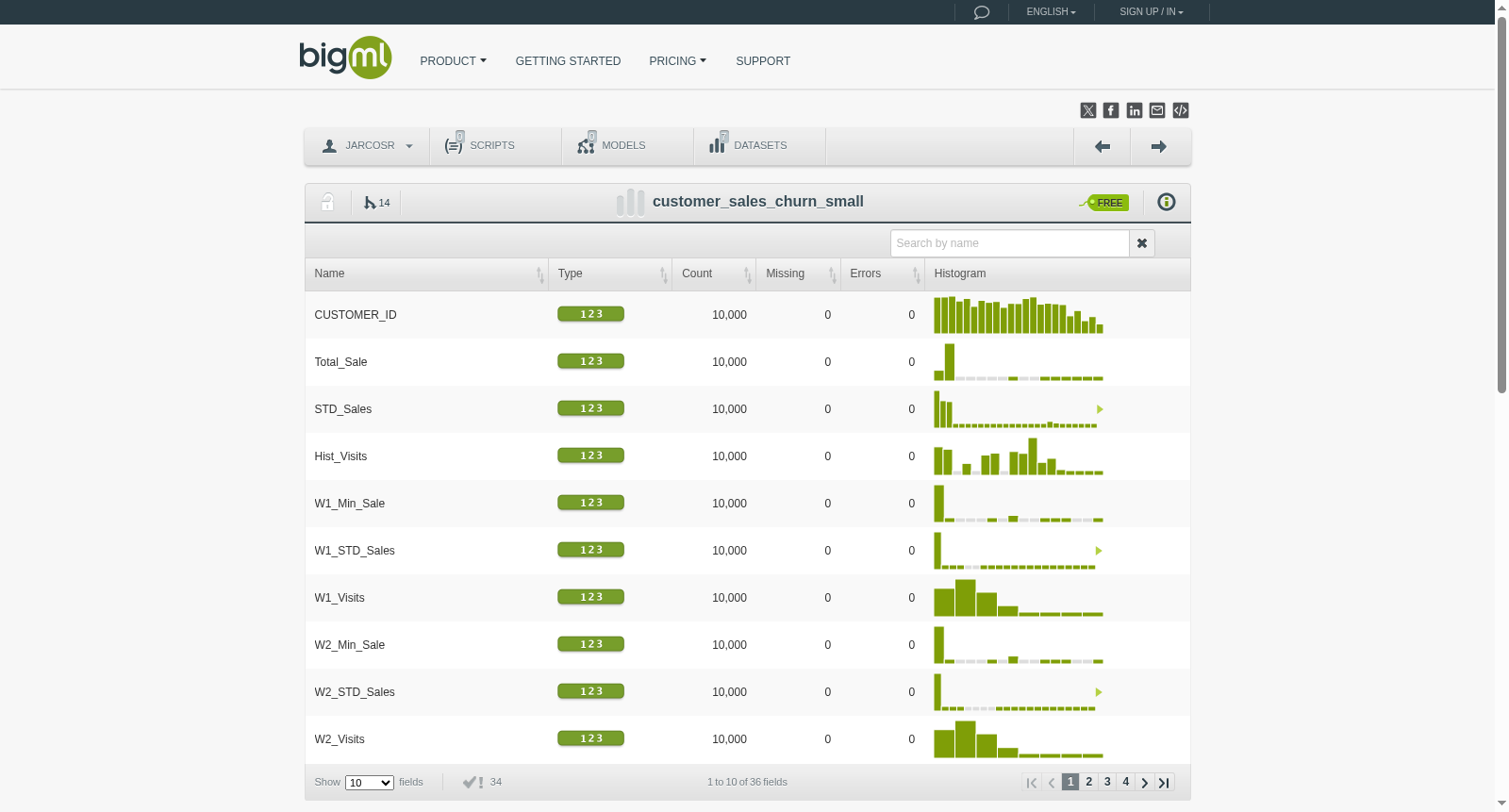Open GETTING STARTED menu item
1509x812 pixels.
[568, 61]
